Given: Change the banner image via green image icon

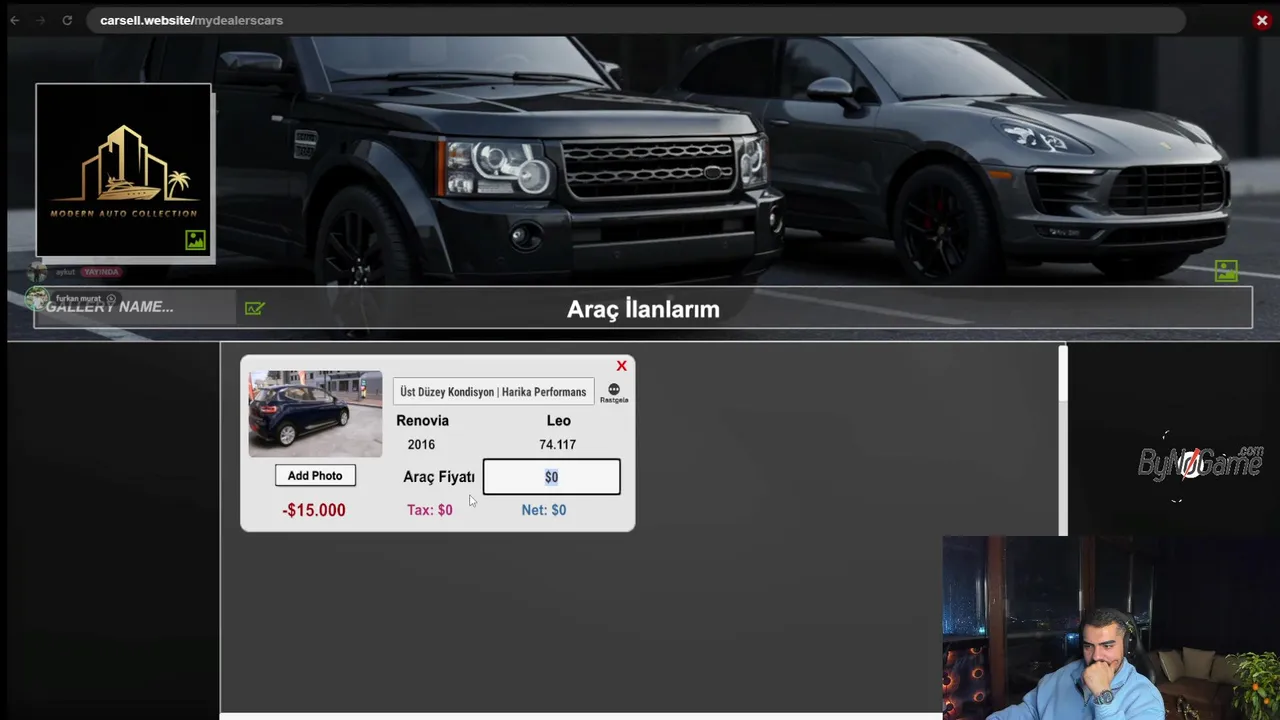Looking at the screenshot, I should [x=1226, y=270].
